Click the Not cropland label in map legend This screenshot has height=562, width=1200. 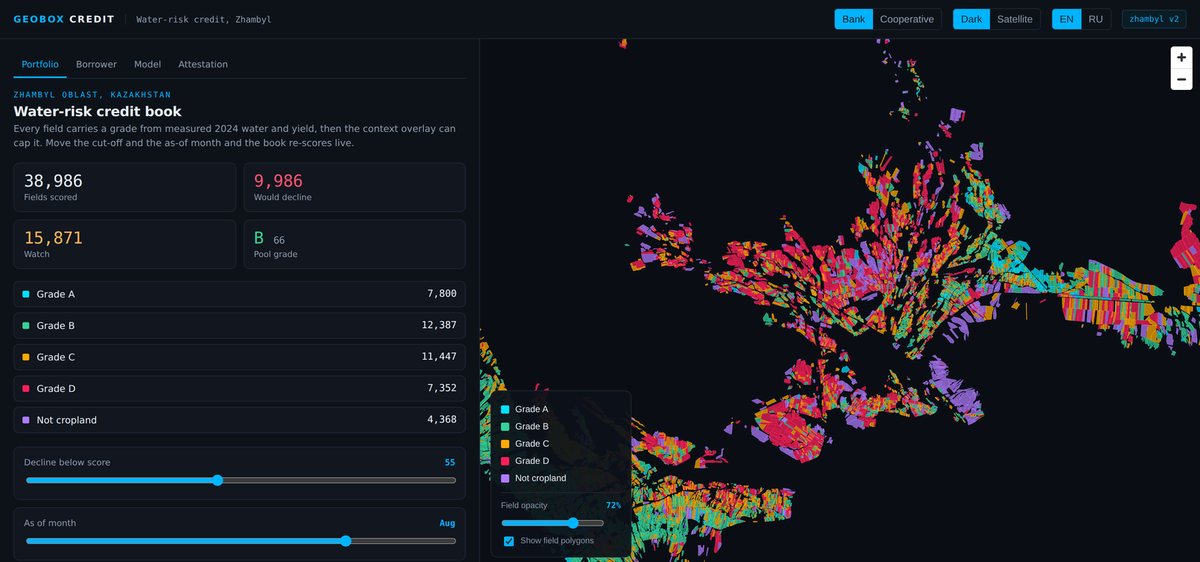tap(541, 478)
